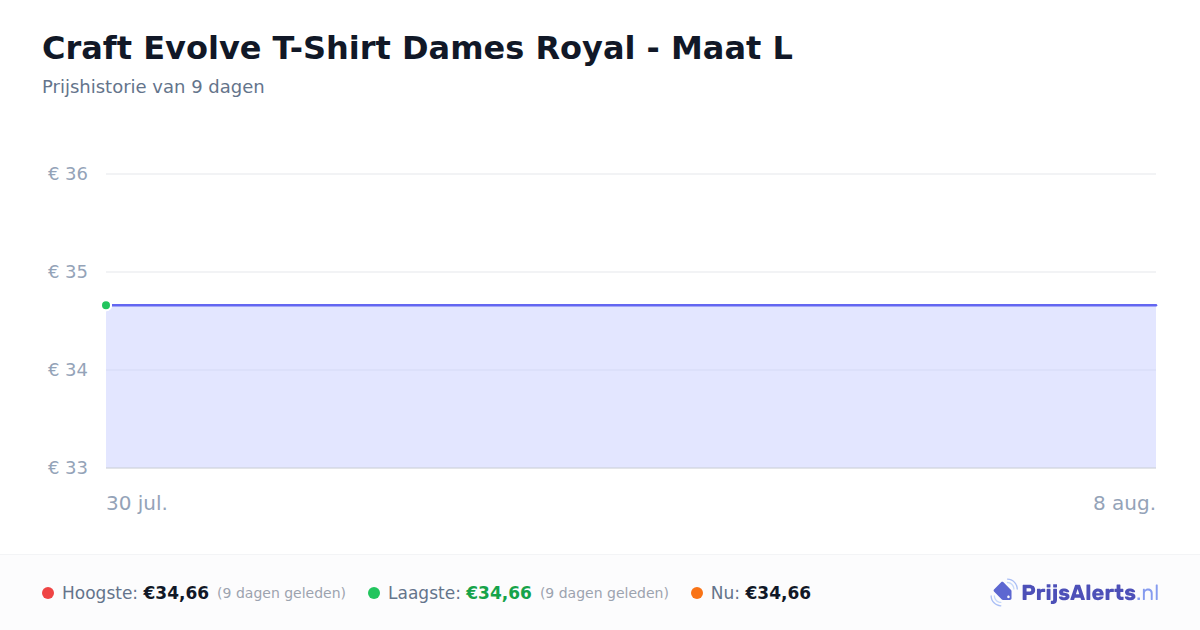Click the '9 dagen geleden' text after Hoogste
The image size is (1200, 630).
pyautogui.click(x=281, y=593)
